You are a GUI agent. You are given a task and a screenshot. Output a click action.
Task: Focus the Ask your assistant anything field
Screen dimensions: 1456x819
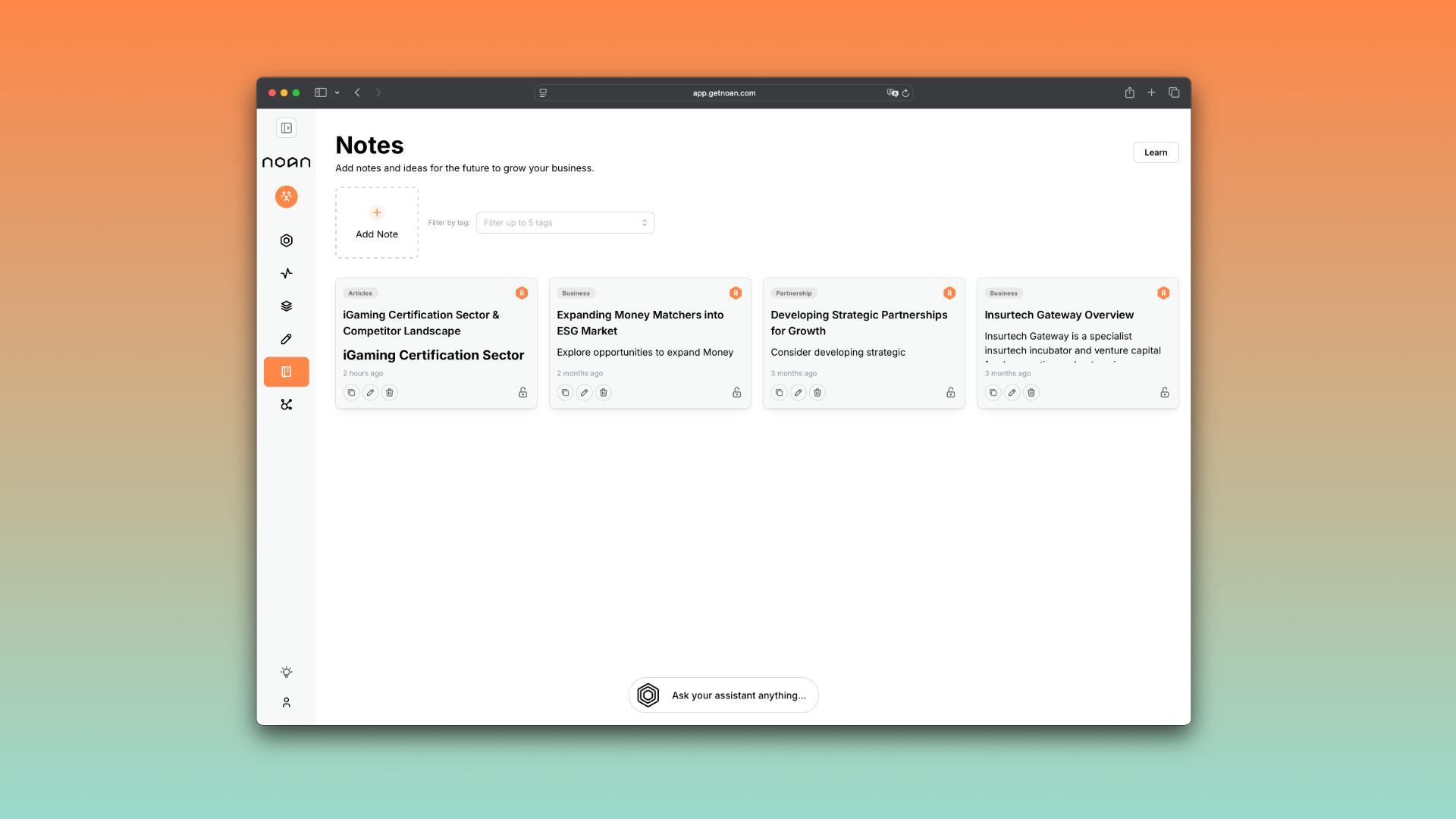click(x=738, y=695)
